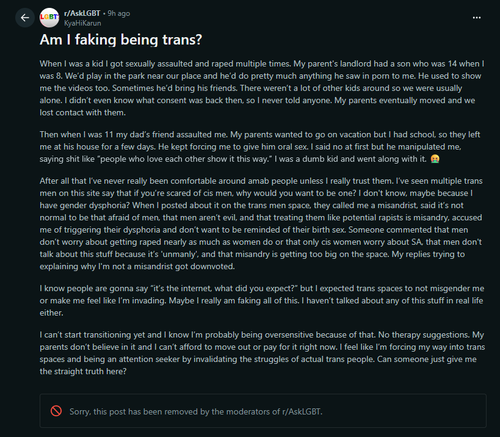500x437 pixels.
Task: Click the paragraph starting 'I know people are gonna say'
Action: click(262, 300)
